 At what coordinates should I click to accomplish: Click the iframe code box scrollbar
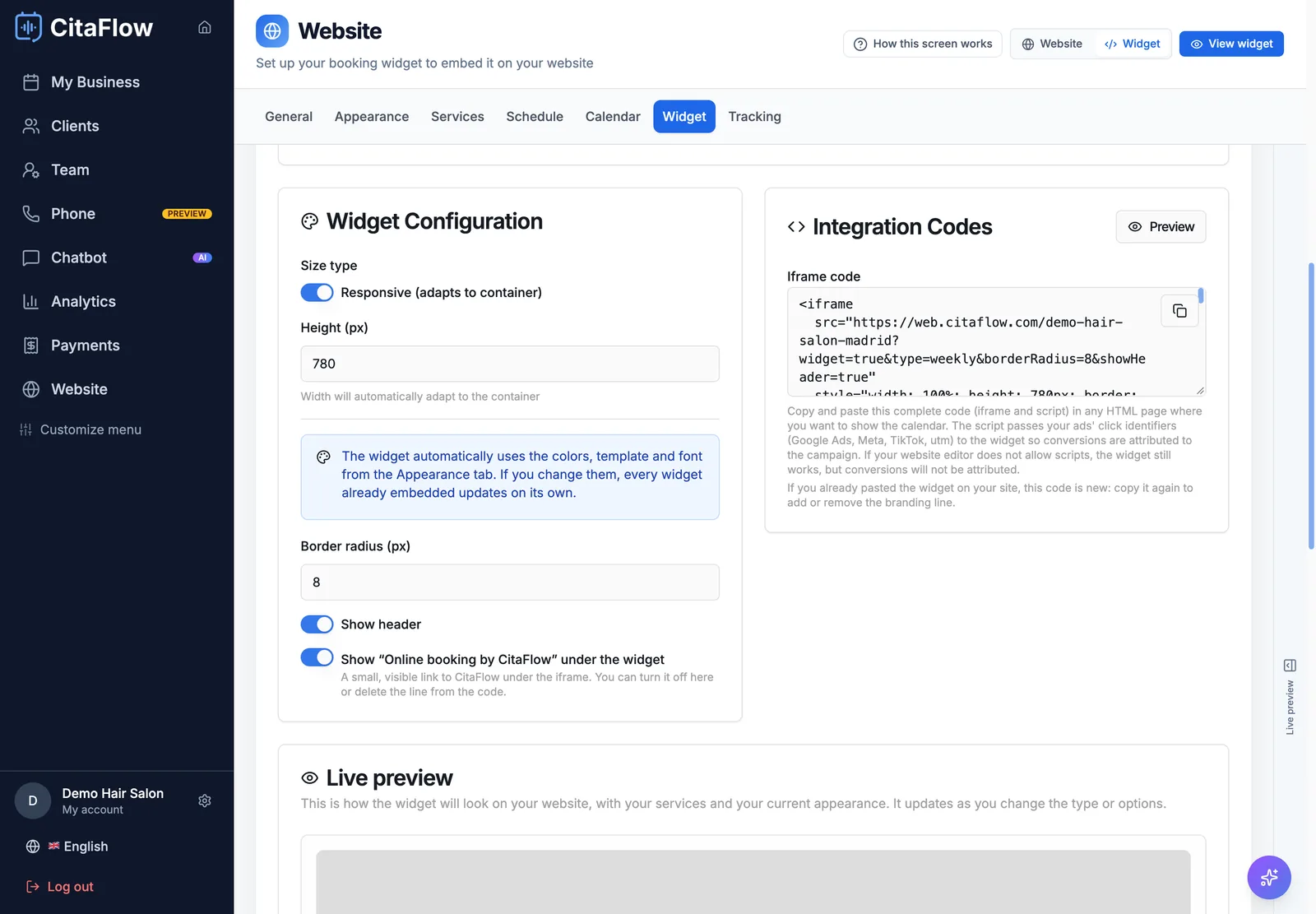tap(1201, 295)
